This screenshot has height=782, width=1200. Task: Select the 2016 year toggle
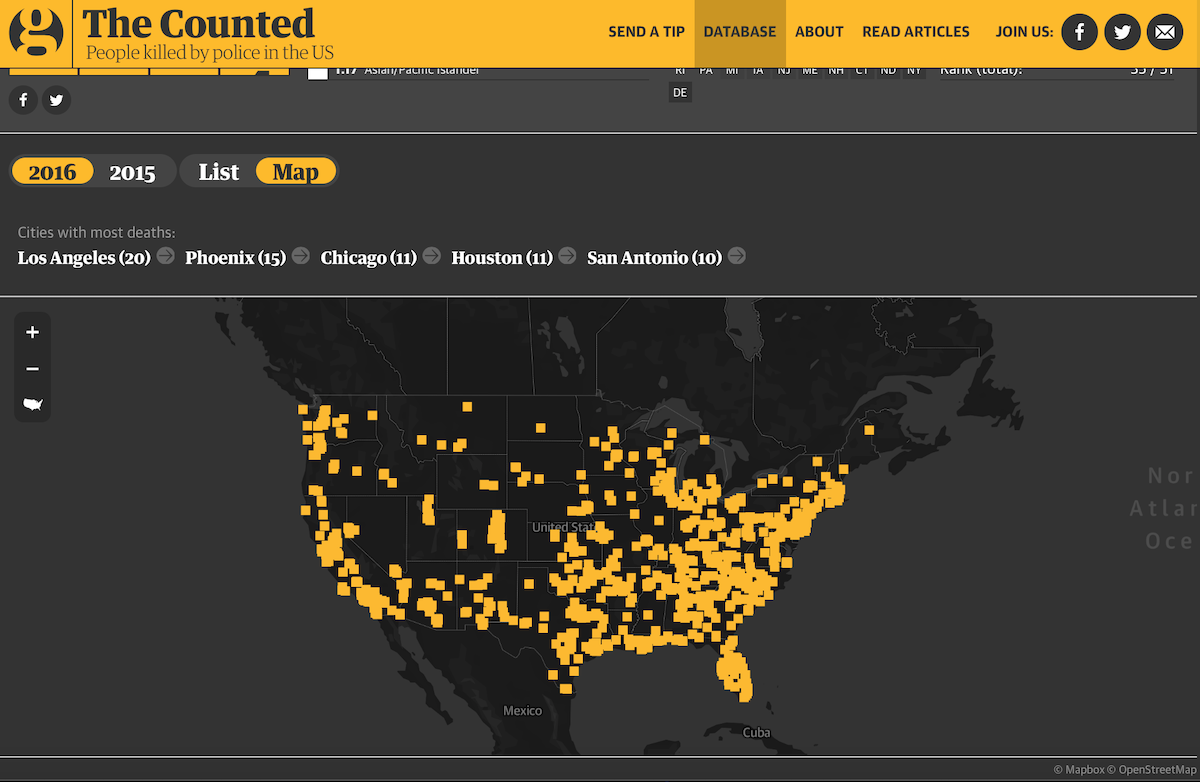point(53,172)
